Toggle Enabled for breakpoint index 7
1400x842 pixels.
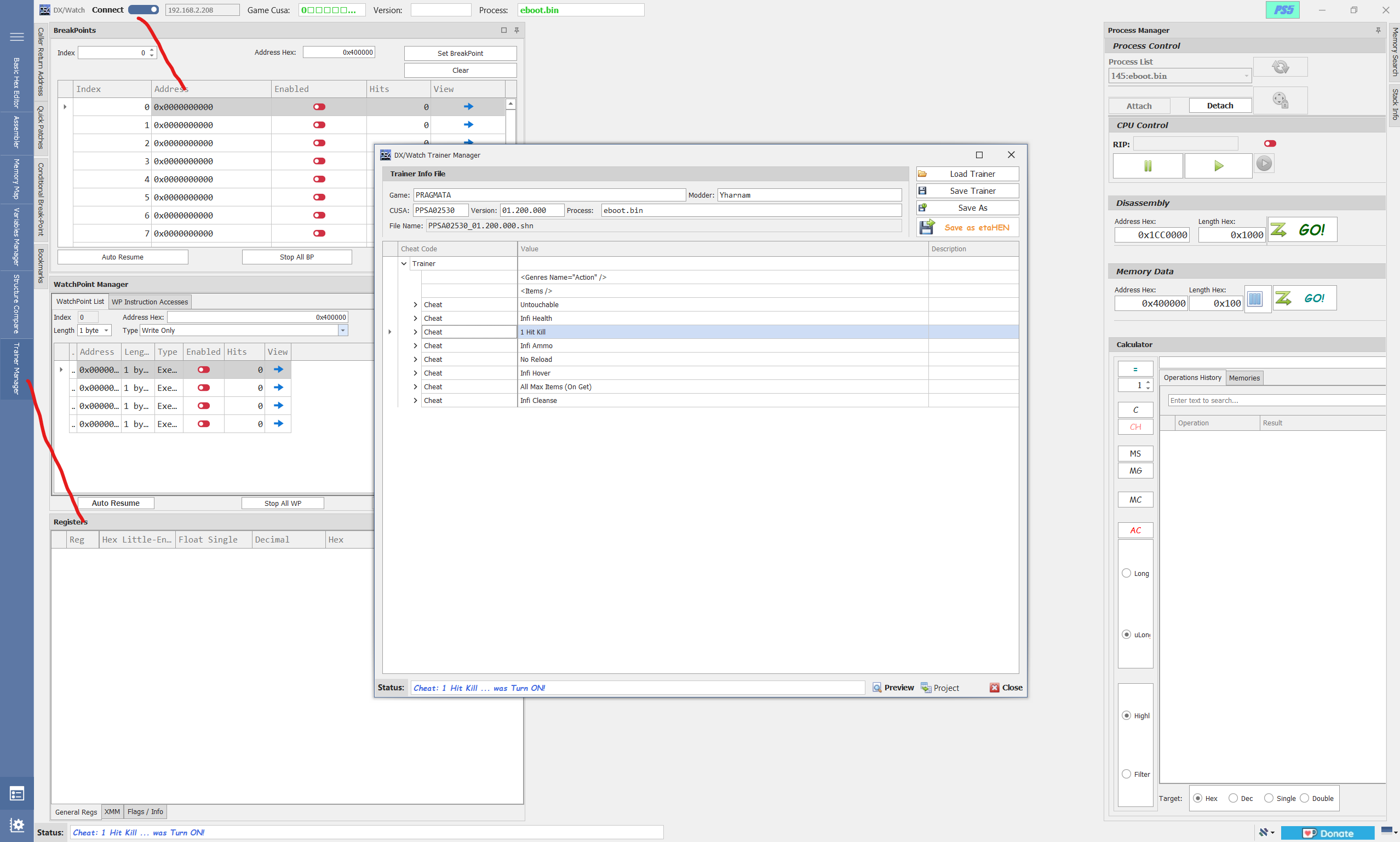click(319, 233)
